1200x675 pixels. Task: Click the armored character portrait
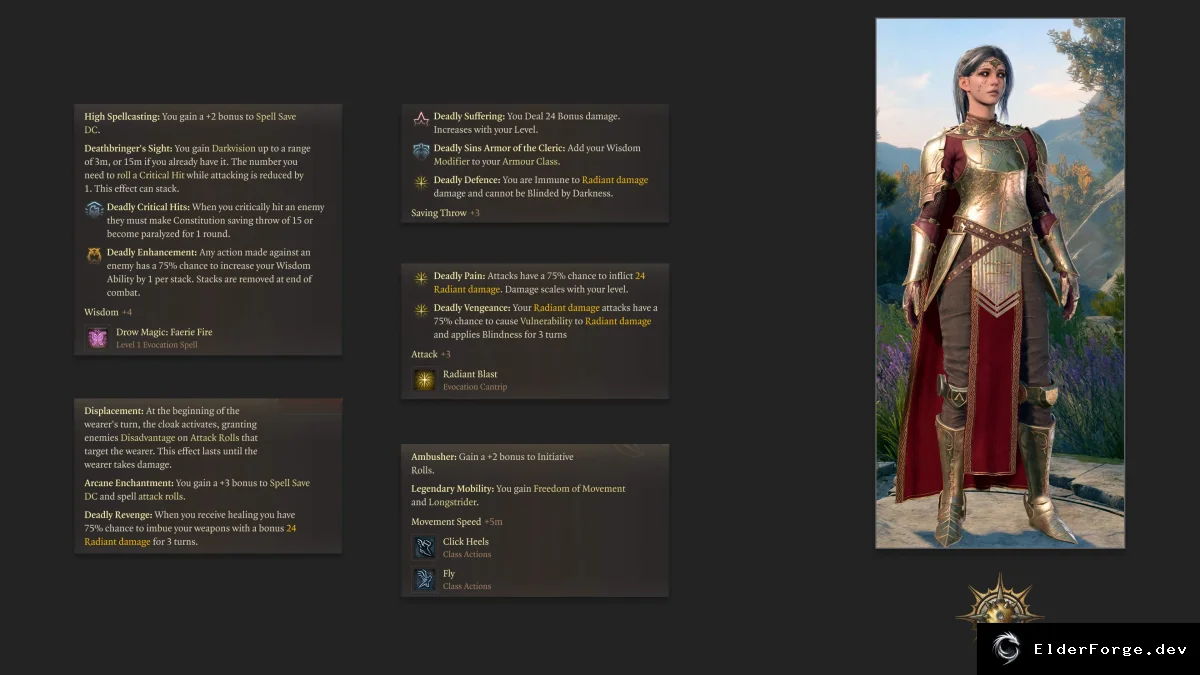(1000, 283)
